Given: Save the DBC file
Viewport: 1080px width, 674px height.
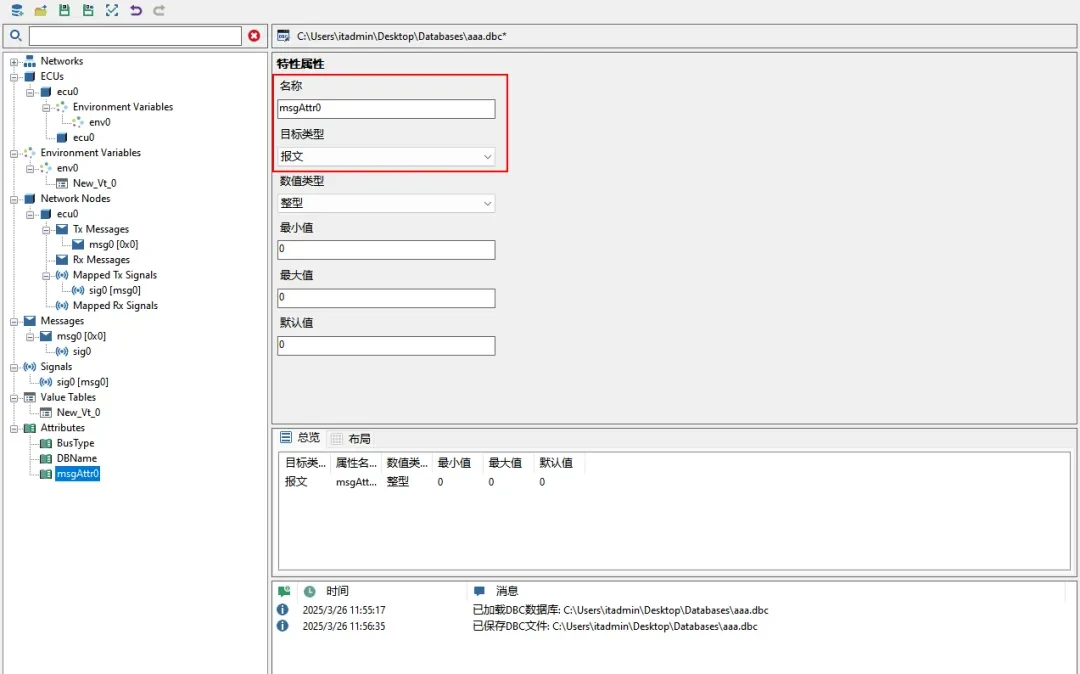Looking at the screenshot, I should [64, 10].
